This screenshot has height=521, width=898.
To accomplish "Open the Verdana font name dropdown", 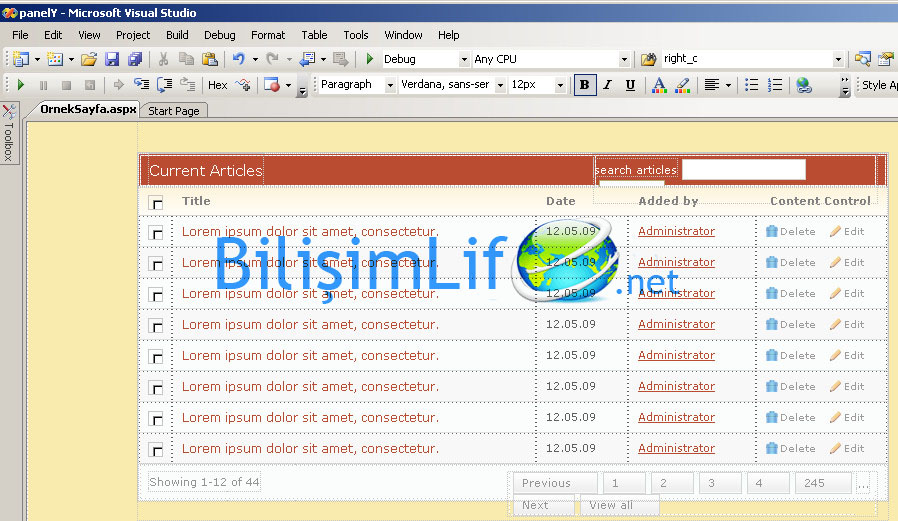I will click(500, 85).
